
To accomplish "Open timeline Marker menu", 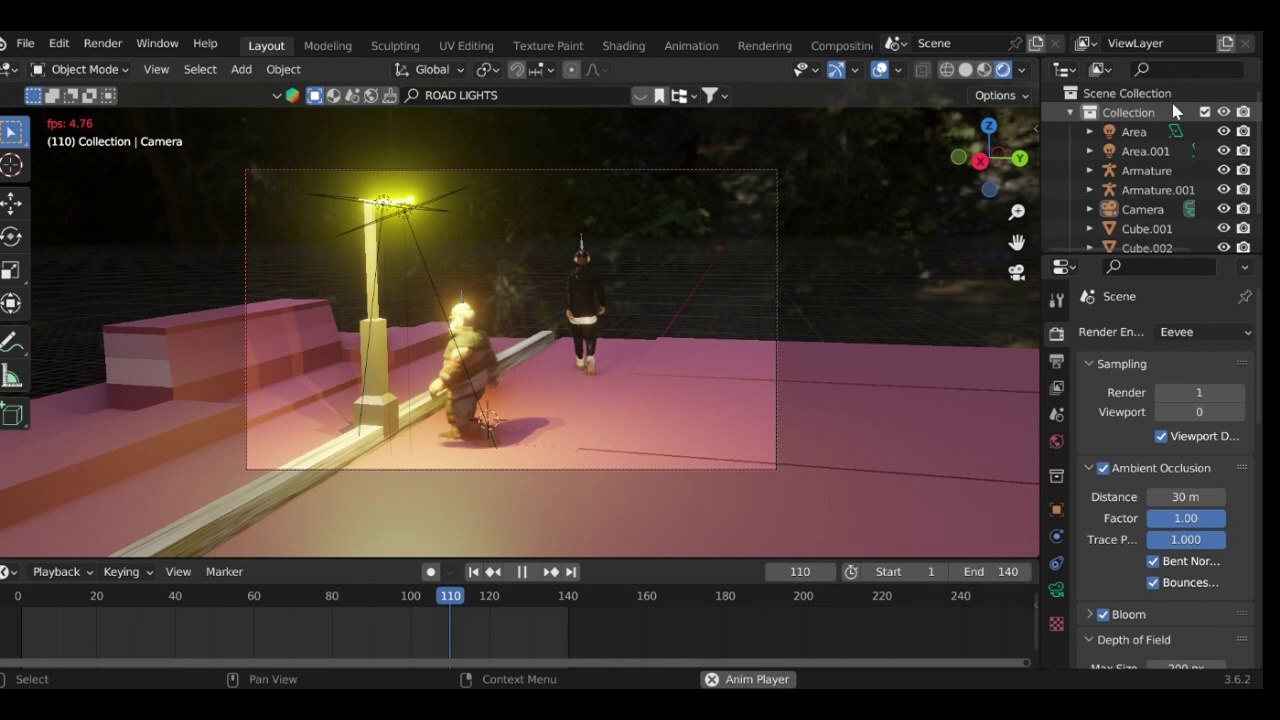I will click(x=224, y=572).
